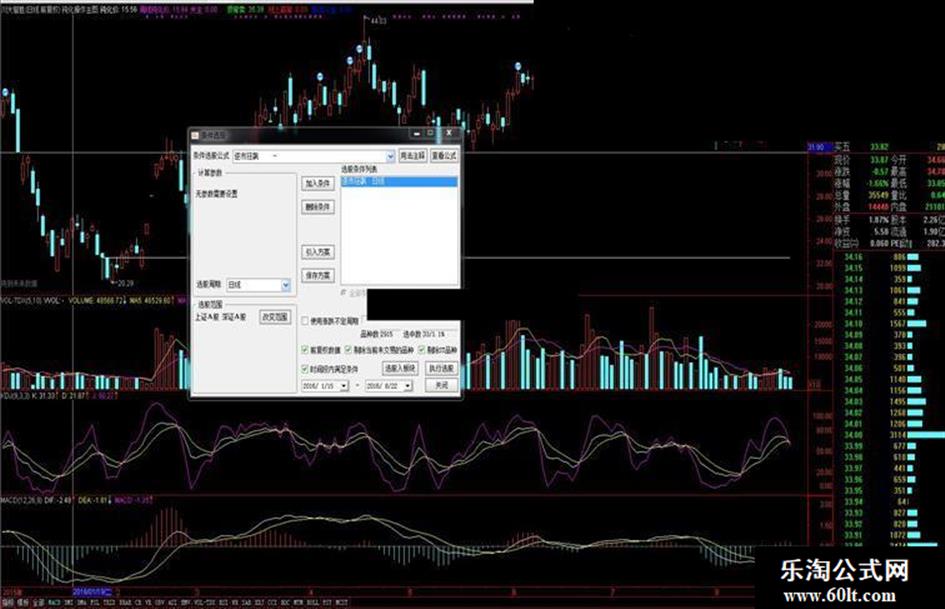The width and height of the screenshot is (945, 609).
Task: Click the 34.10 order row with 1567 volume
Action: point(887,324)
